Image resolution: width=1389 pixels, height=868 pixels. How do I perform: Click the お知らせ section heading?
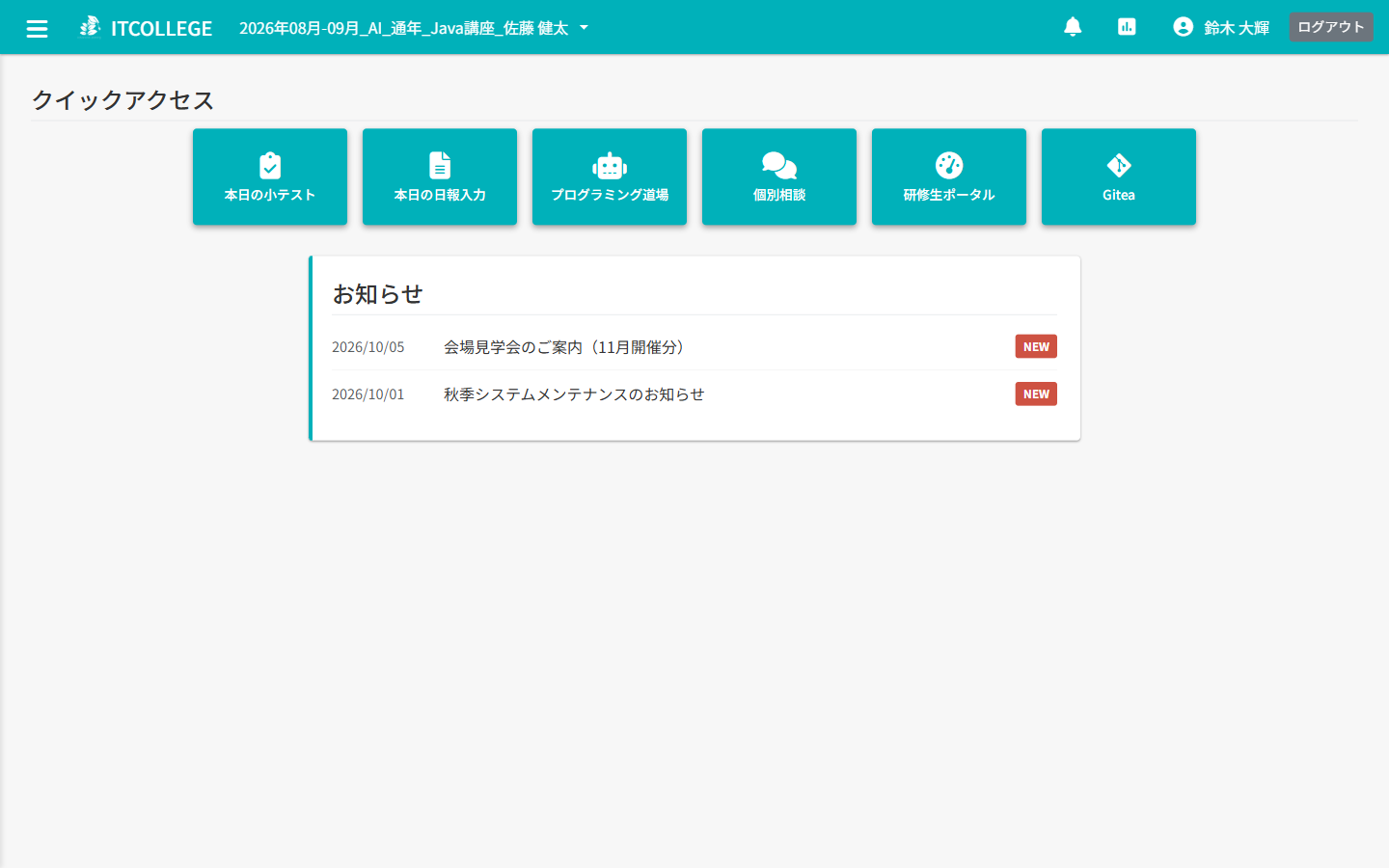(x=377, y=294)
